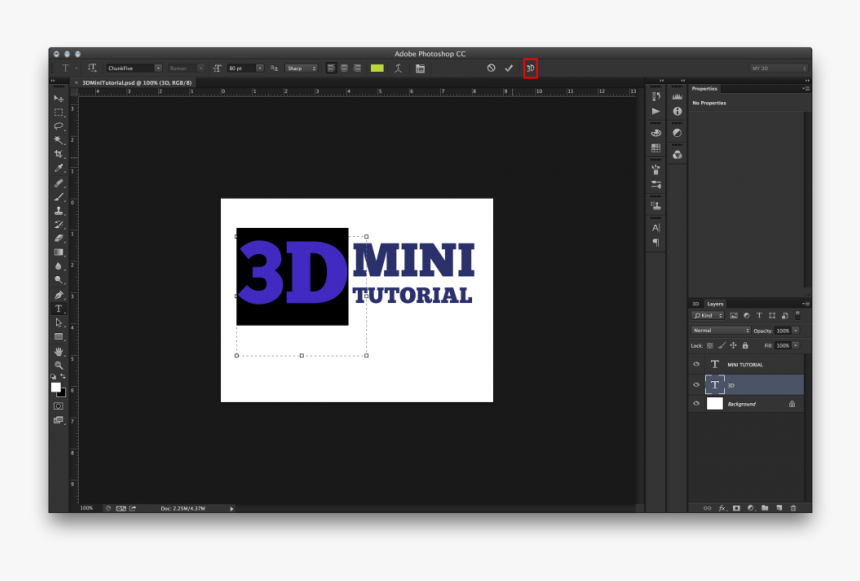Open the Kind filter dropdown
Viewport: 860px width, 581px height.
(x=707, y=315)
